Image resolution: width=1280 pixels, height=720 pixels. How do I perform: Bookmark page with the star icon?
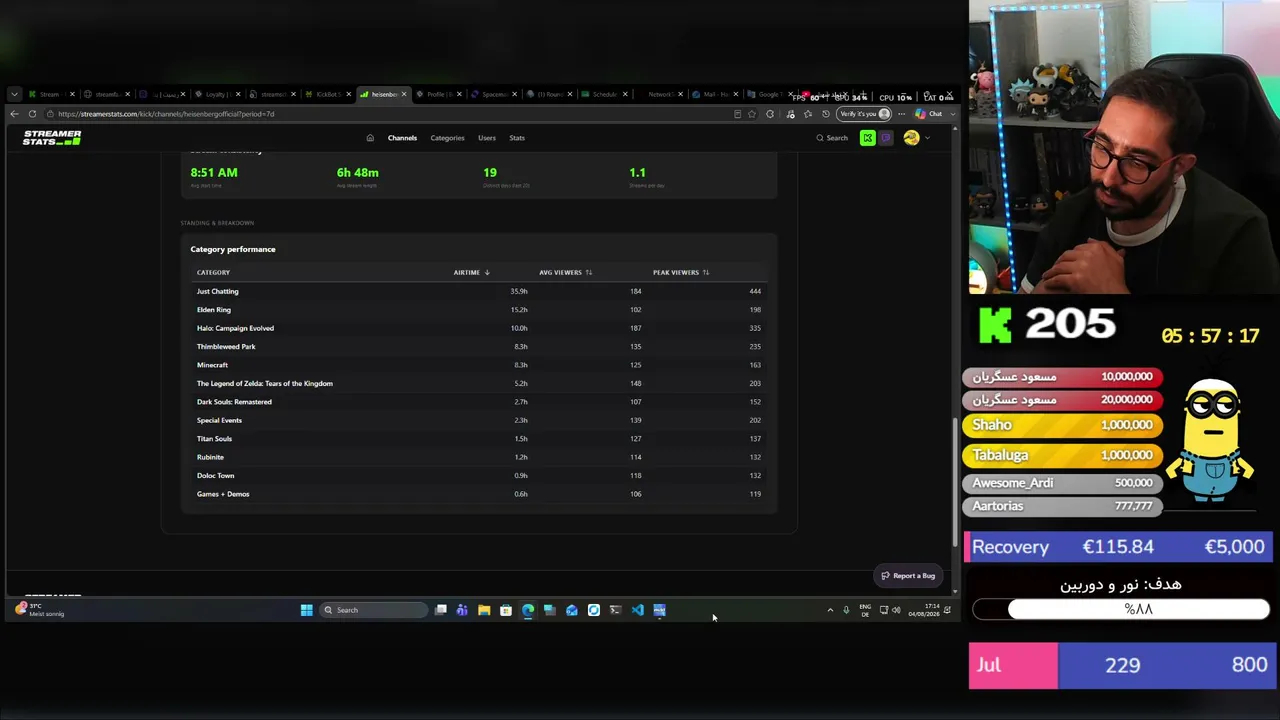tap(752, 114)
